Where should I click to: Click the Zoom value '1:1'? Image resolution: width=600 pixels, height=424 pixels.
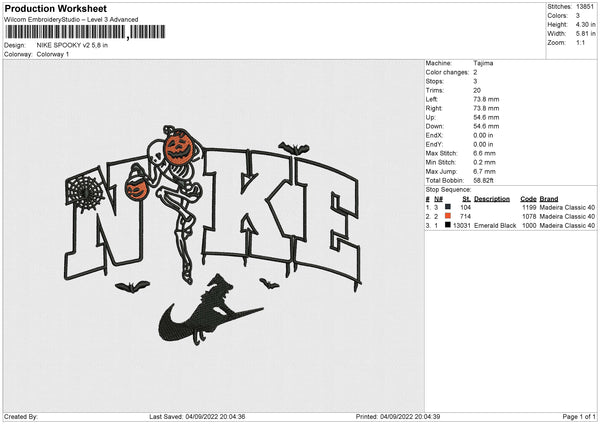click(x=580, y=42)
